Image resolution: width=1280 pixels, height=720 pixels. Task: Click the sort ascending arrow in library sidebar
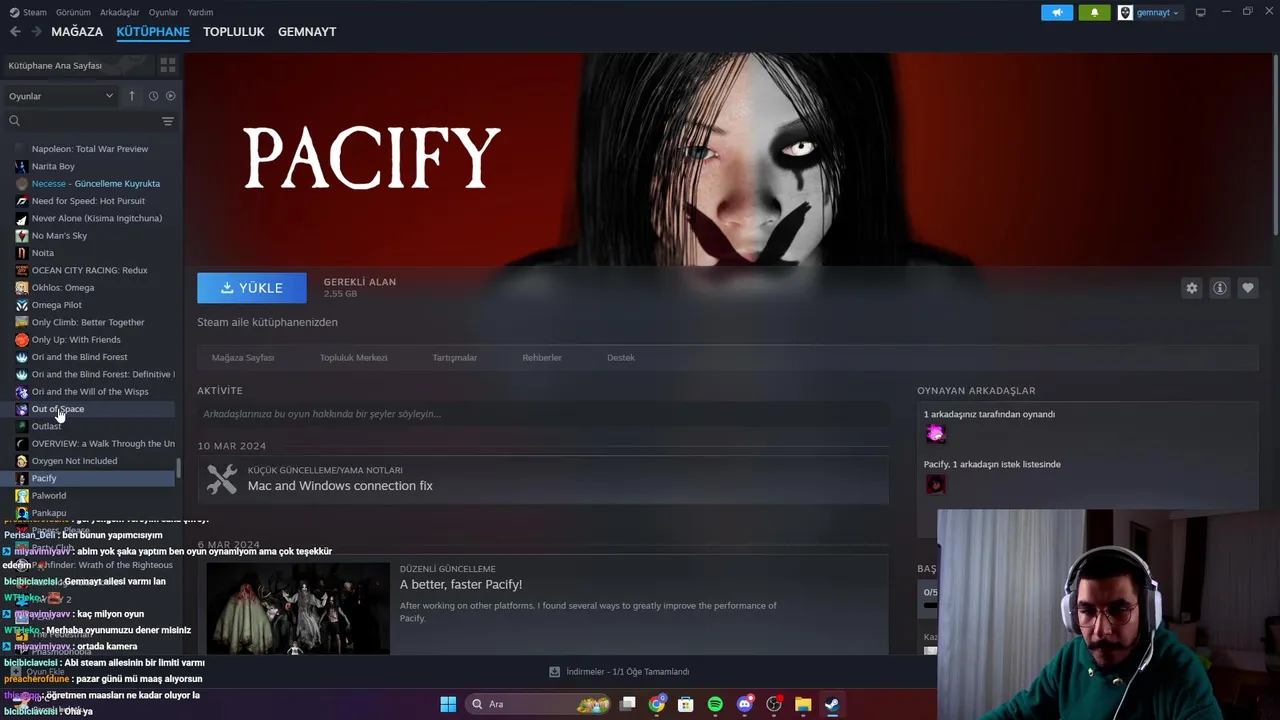pyautogui.click(x=131, y=96)
